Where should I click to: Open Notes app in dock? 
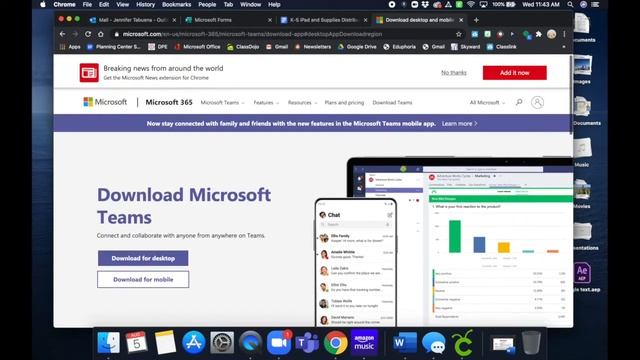coord(165,342)
